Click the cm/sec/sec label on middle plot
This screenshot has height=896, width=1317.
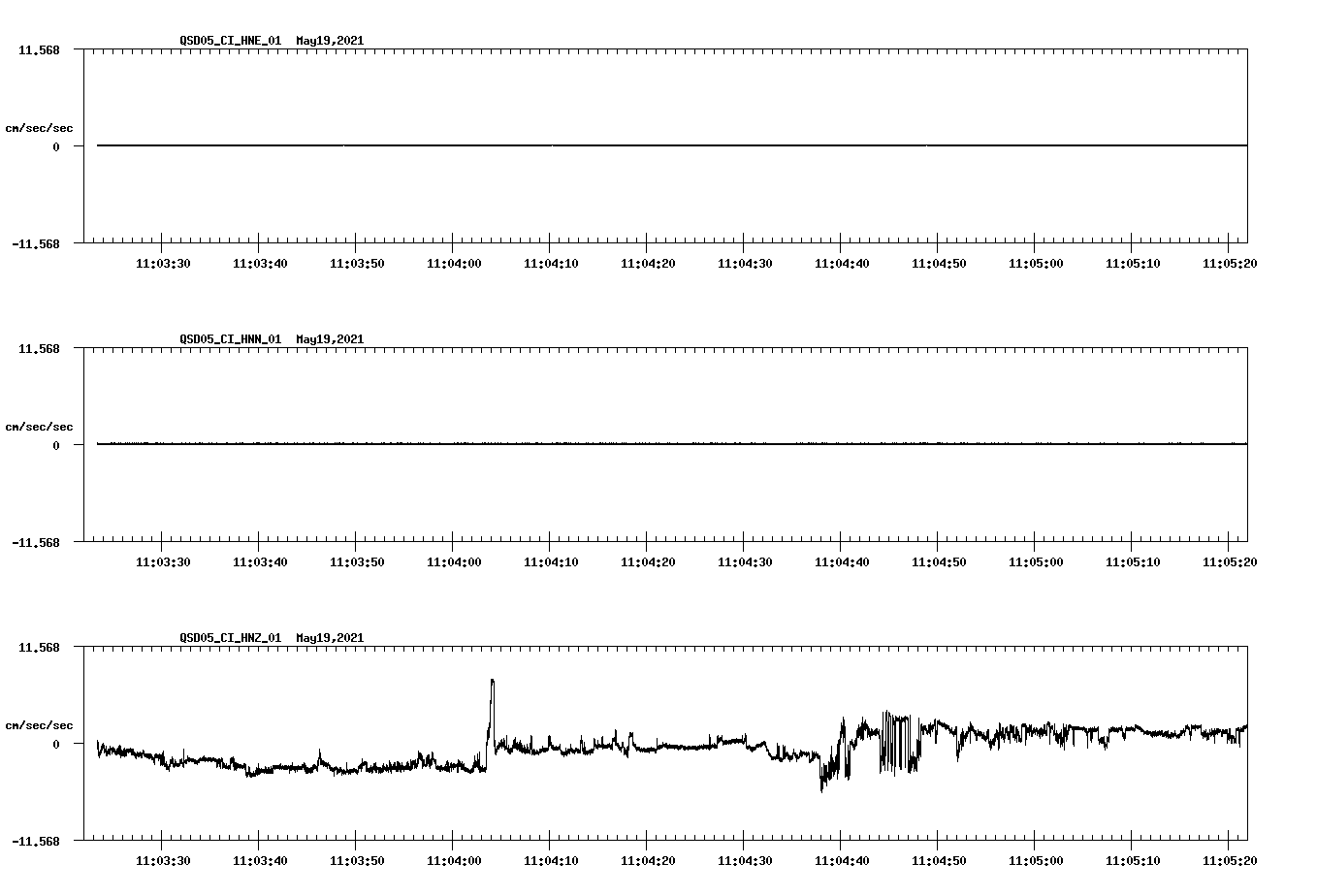(x=41, y=426)
